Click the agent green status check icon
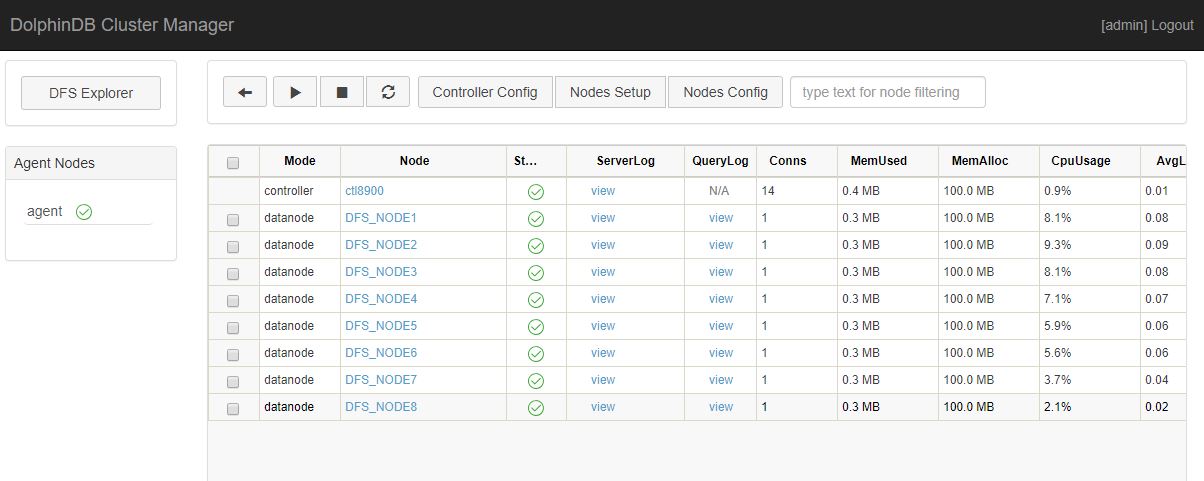The image size is (1204, 481). click(x=84, y=212)
